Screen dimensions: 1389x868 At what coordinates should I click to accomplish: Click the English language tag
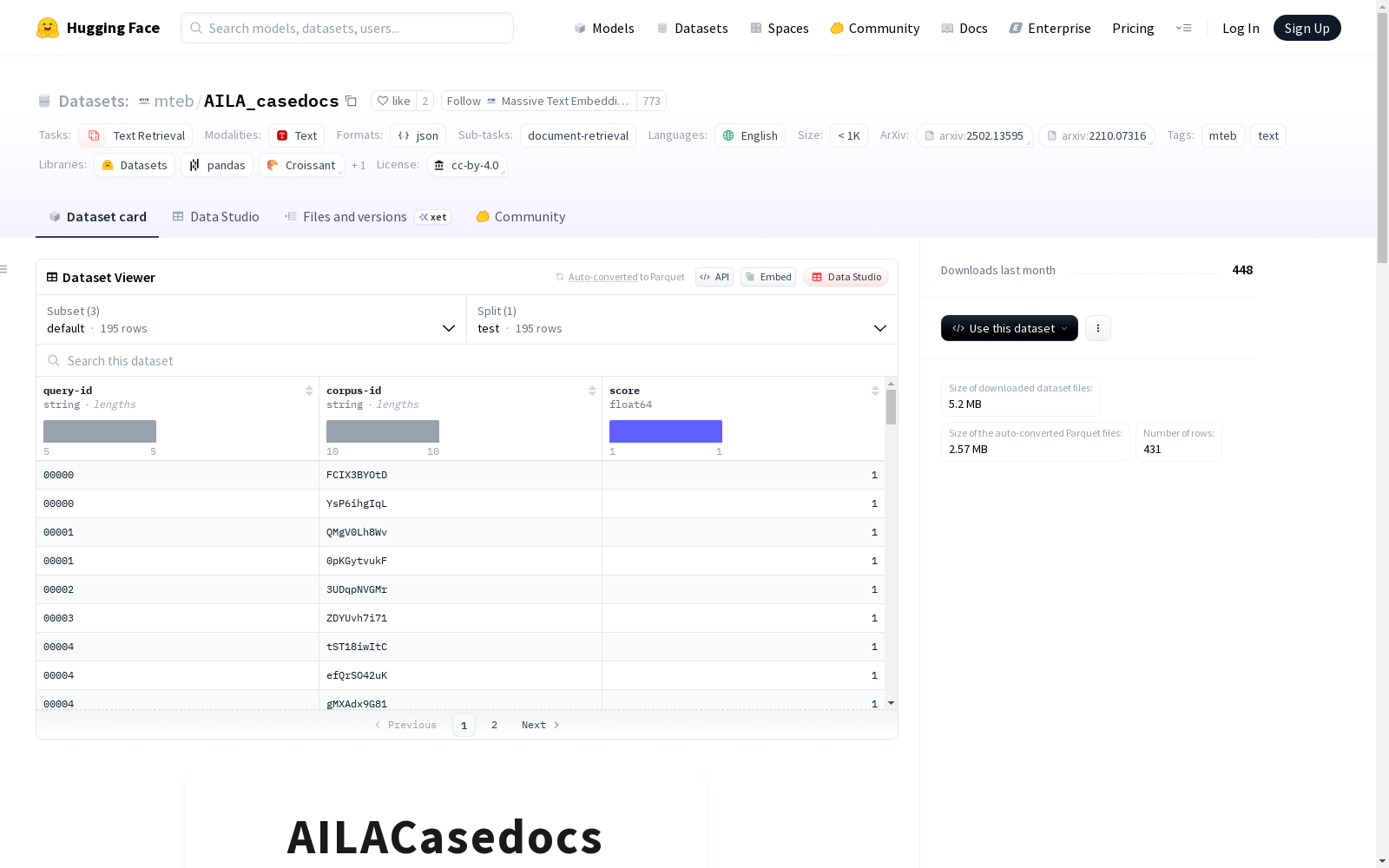coord(750,135)
